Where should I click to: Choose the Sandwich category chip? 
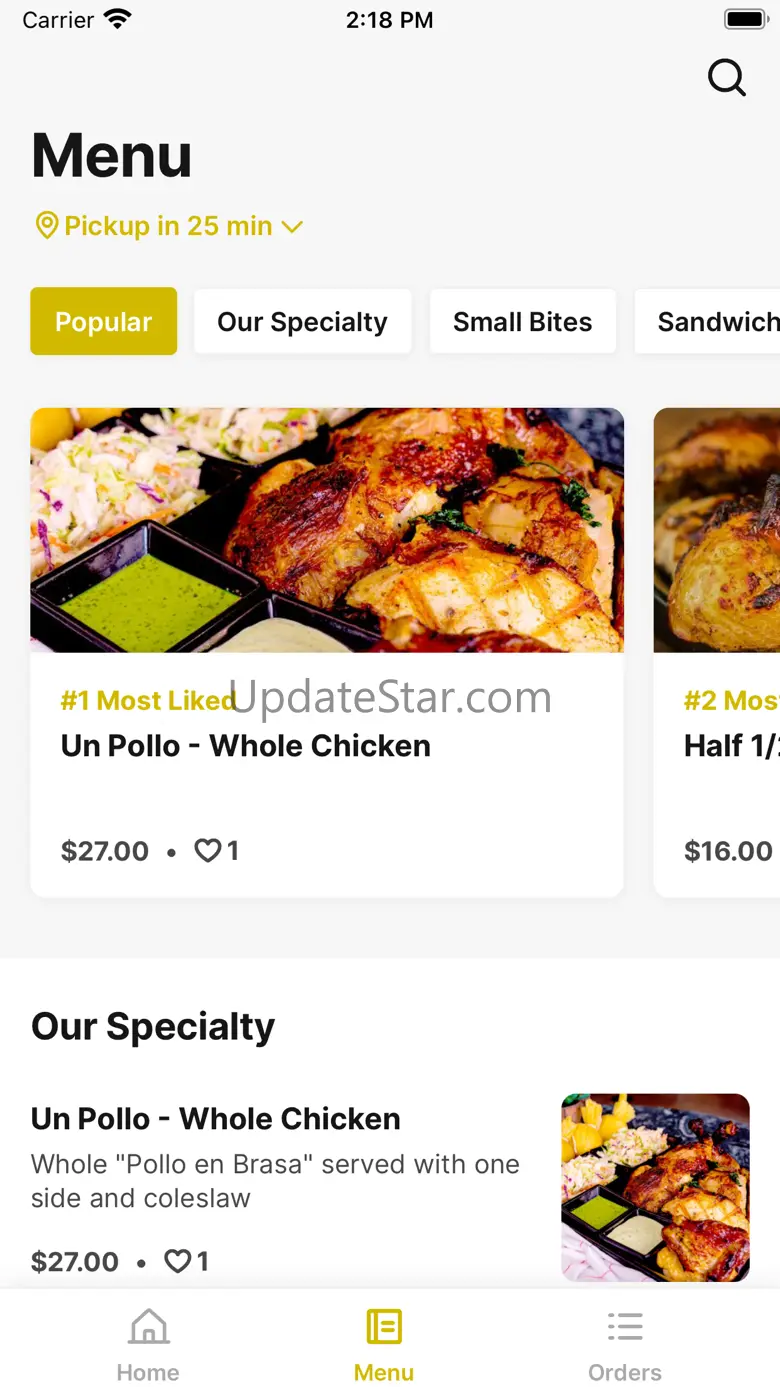708,321
